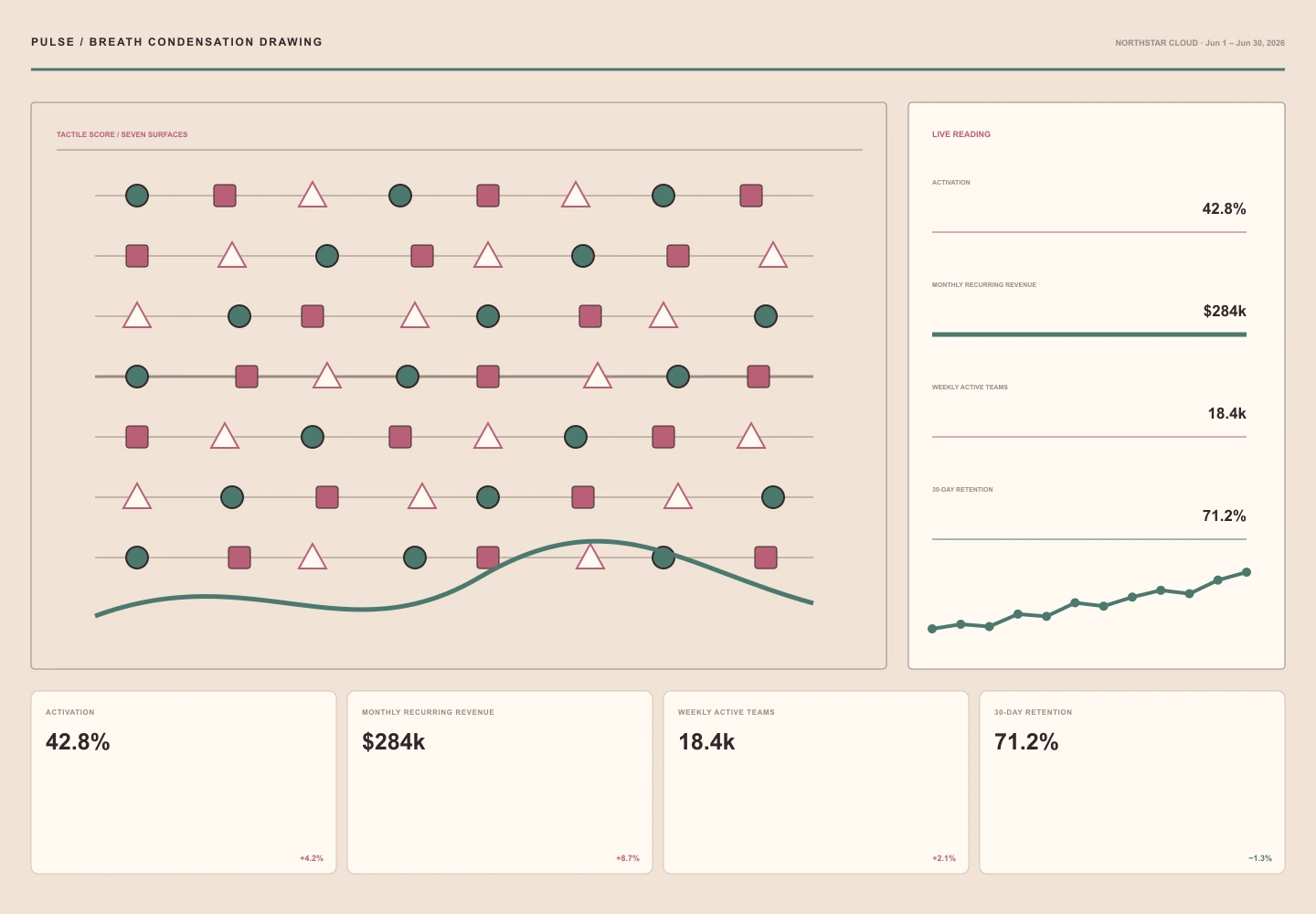This screenshot has height=914, width=1316.
Task: Select the 42.8% Activation value in Live Reading
Action: pyautogui.click(x=1224, y=208)
